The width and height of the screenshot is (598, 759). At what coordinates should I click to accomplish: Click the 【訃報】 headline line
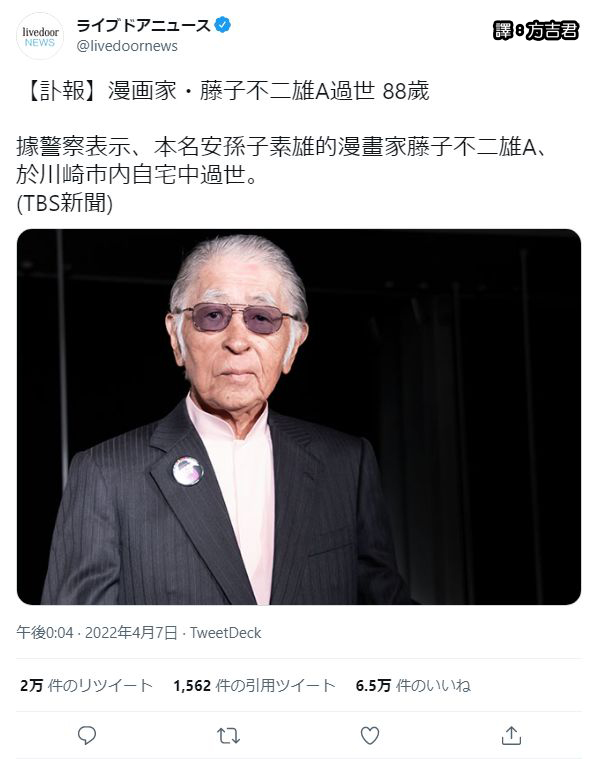pos(227,91)
